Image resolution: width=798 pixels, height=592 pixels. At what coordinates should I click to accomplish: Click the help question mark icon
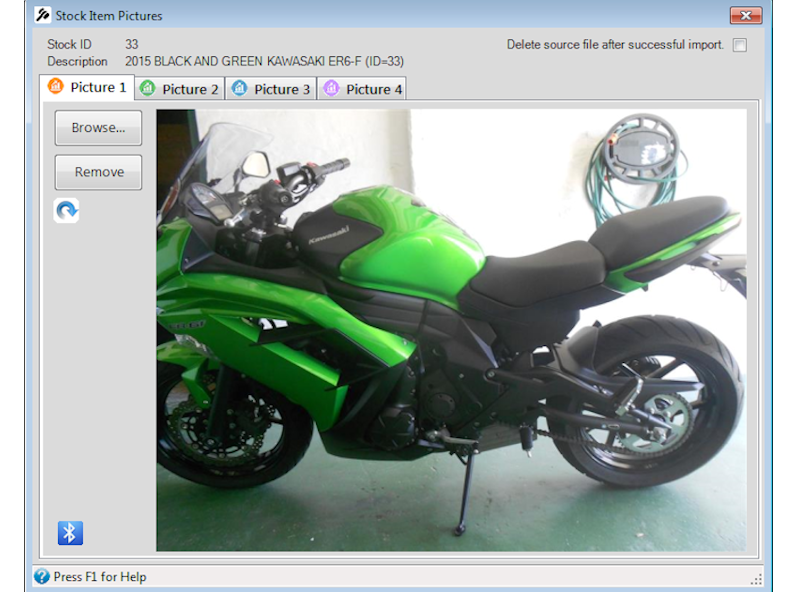pos(42,577)
